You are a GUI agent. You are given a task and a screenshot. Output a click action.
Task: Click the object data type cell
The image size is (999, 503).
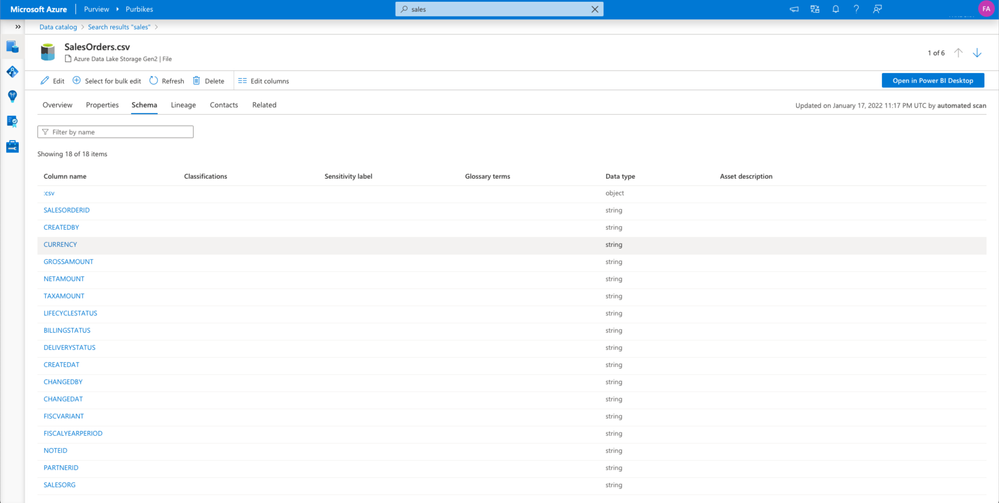tap(614, 193)
